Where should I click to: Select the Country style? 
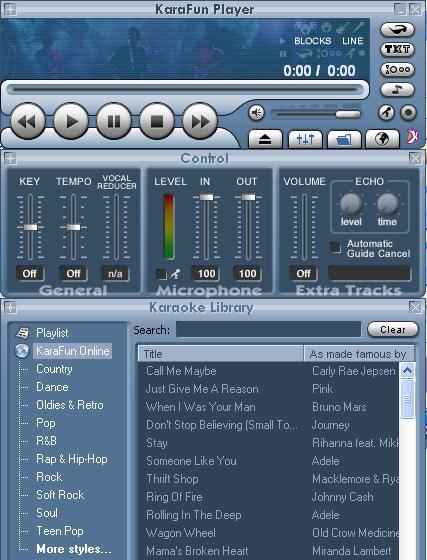point(54,369)
